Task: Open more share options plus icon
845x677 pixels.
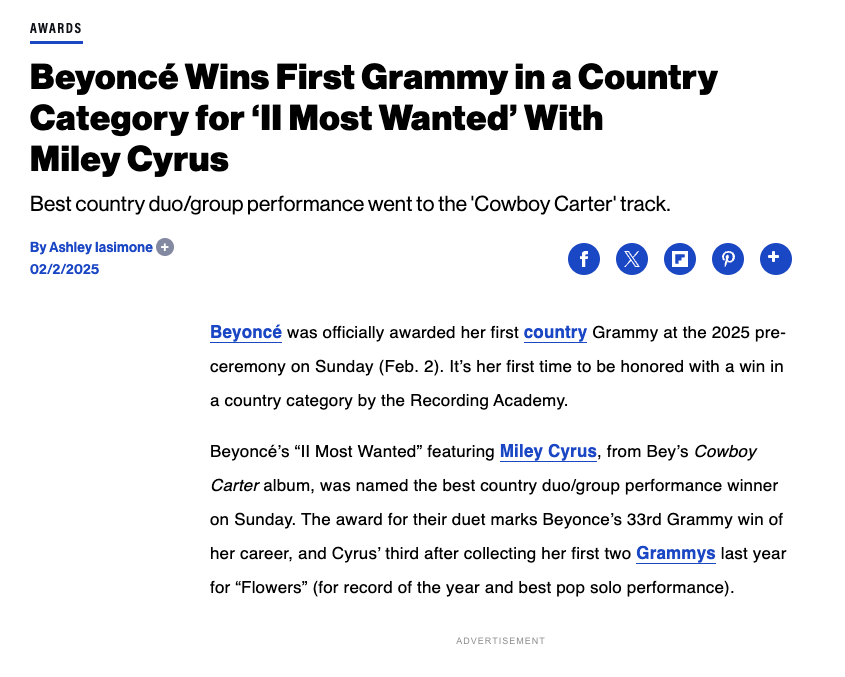Action: pos(776,259)
